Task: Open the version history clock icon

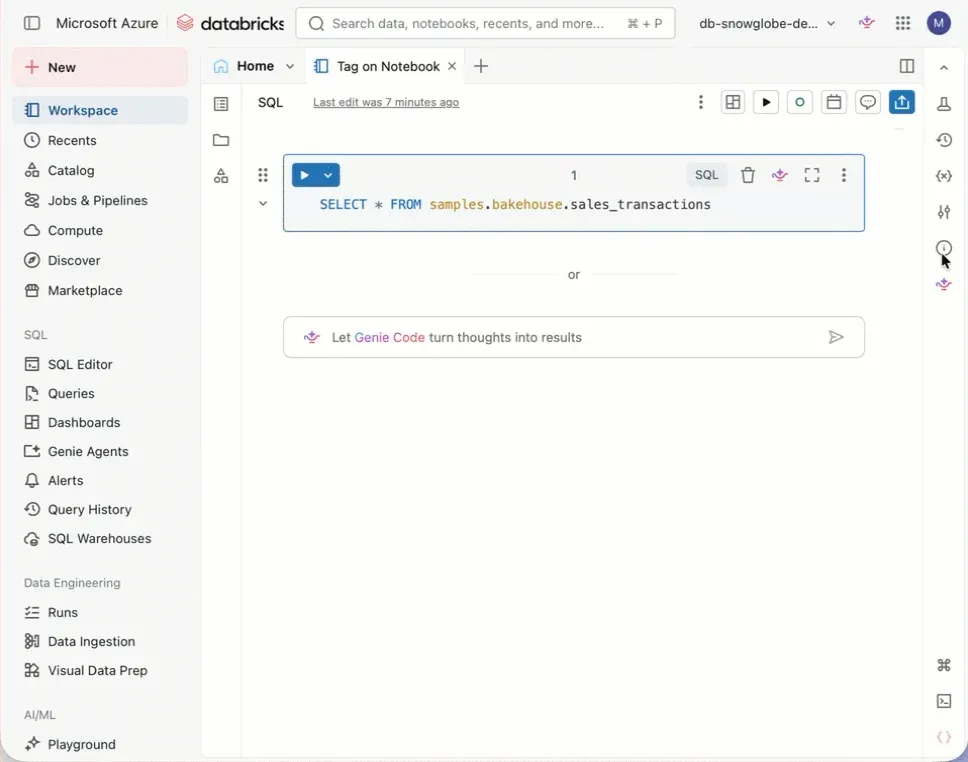Action: click(943, 140)
